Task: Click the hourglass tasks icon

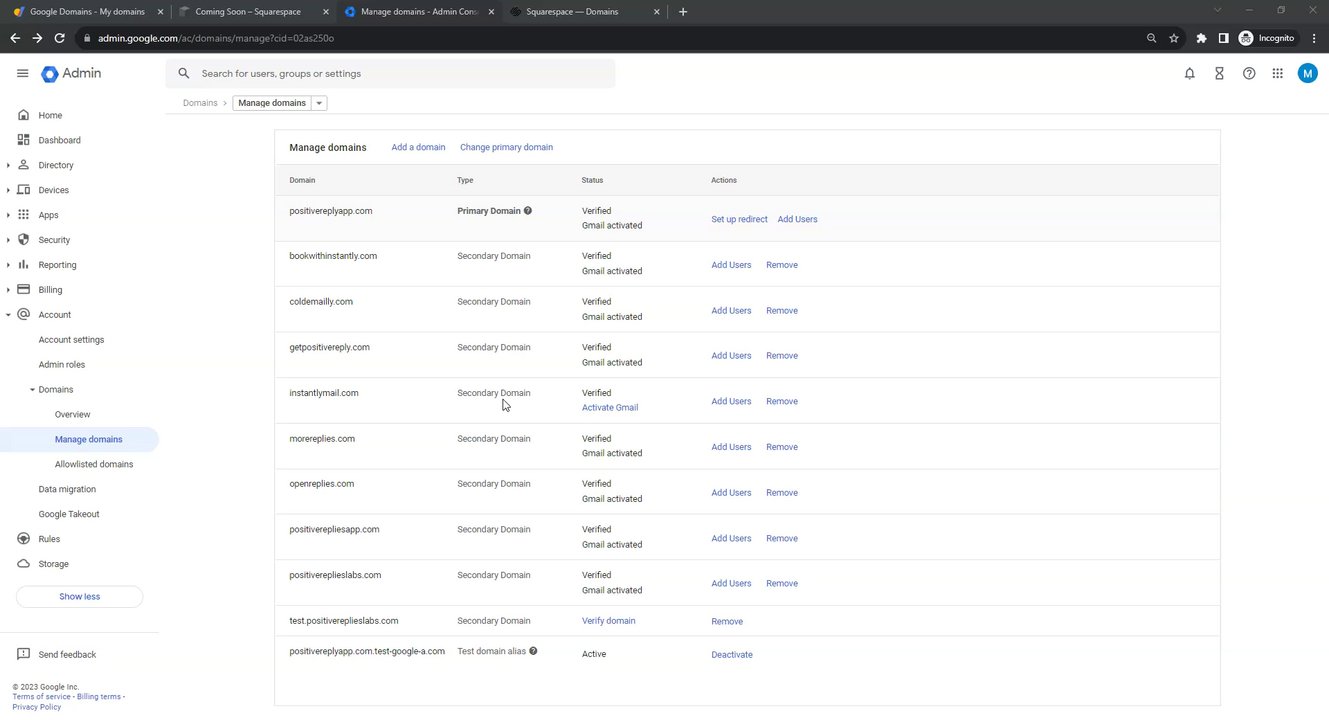Action: tap(1219, 74)
